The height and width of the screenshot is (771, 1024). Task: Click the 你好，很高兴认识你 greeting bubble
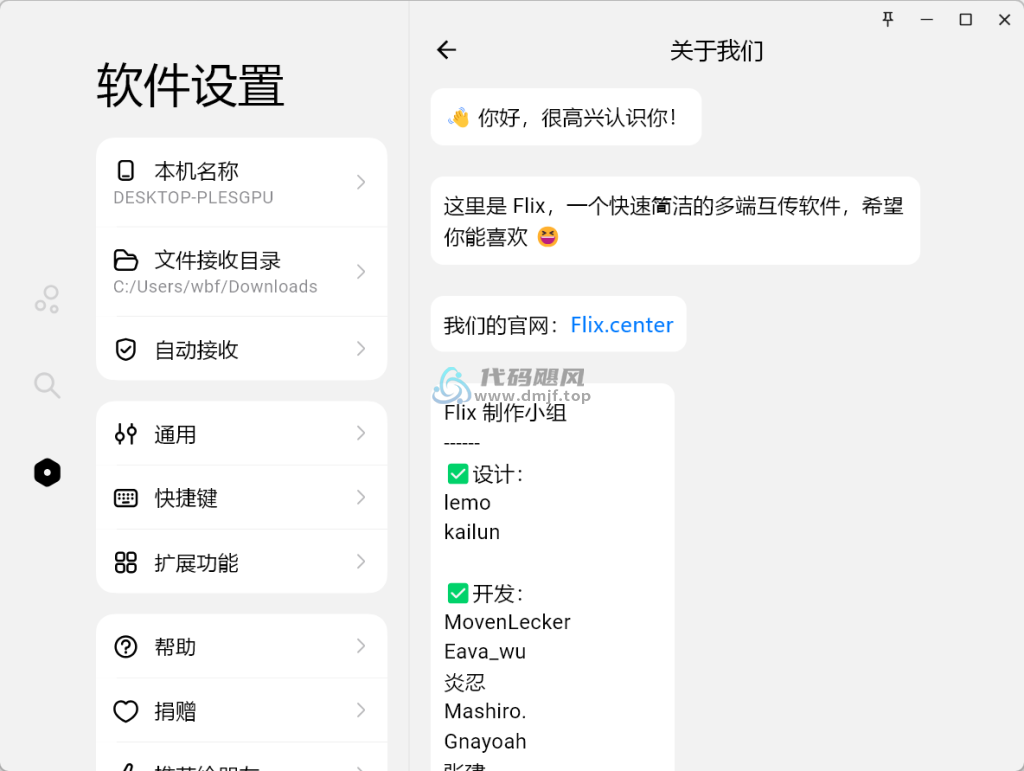click(x=566, y=117)
